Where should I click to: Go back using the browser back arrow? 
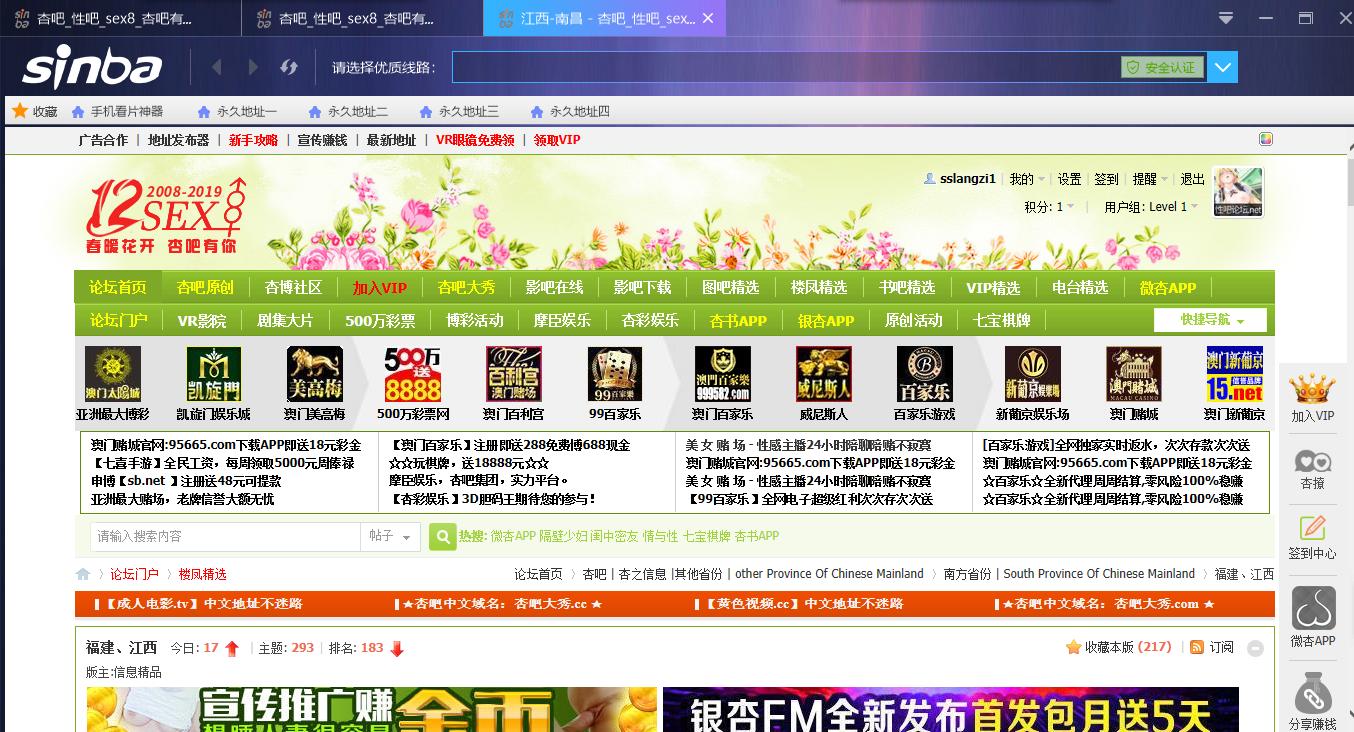(217, 67)
